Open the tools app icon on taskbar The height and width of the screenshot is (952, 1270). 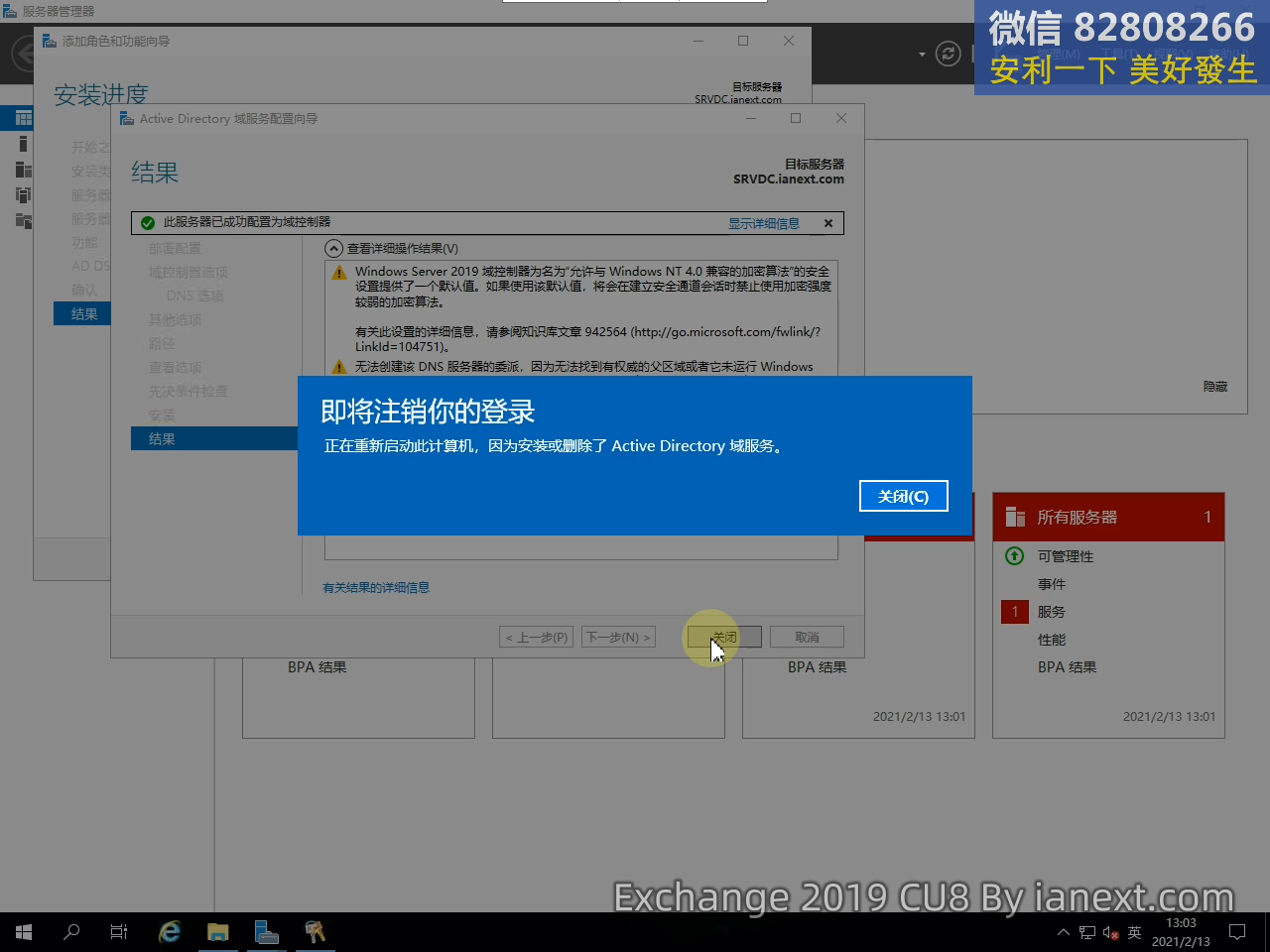315,932
